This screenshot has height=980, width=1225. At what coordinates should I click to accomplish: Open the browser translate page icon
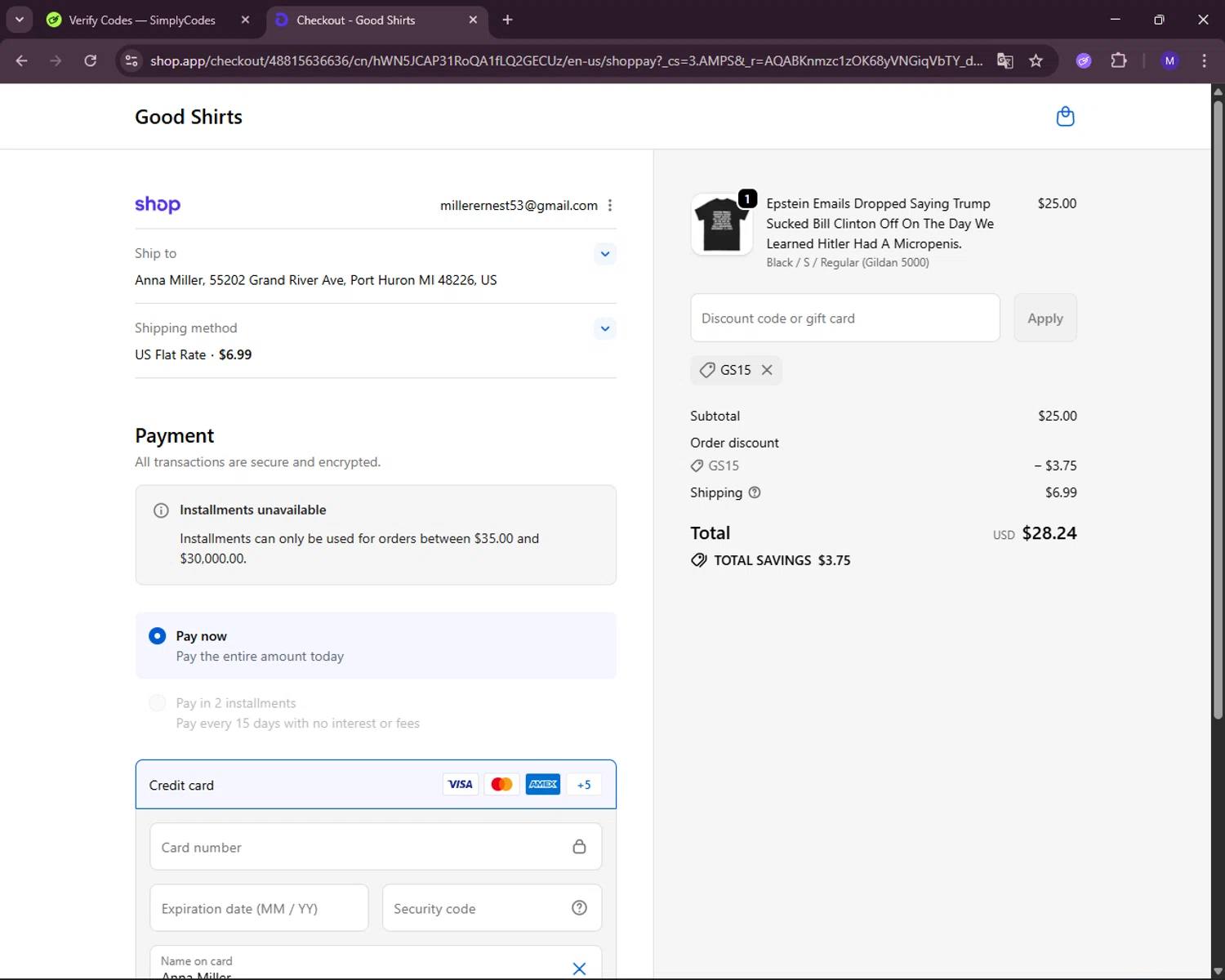(1005, 60)
